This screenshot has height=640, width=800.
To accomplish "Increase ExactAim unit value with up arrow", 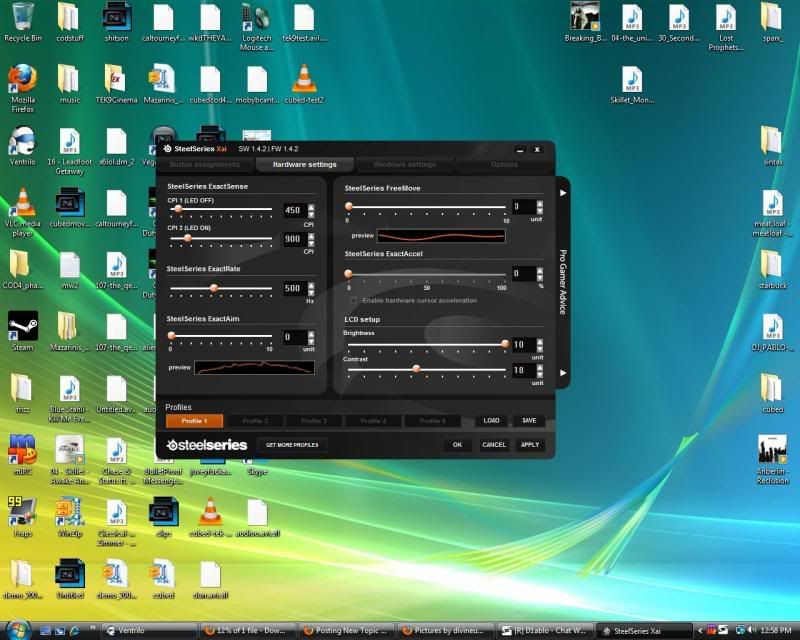I will pos(311,334).
